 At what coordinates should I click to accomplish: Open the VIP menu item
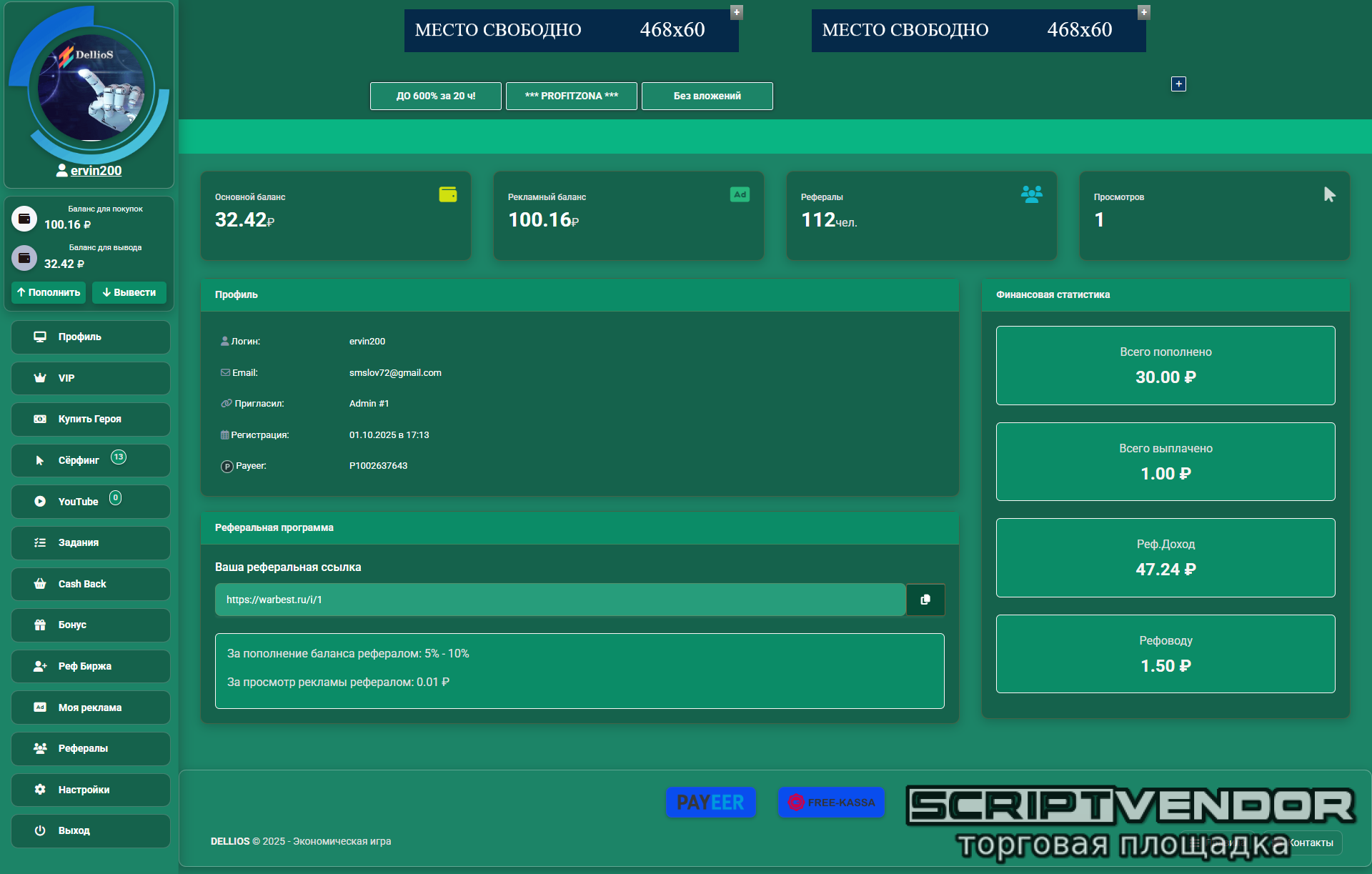point(91,378)
